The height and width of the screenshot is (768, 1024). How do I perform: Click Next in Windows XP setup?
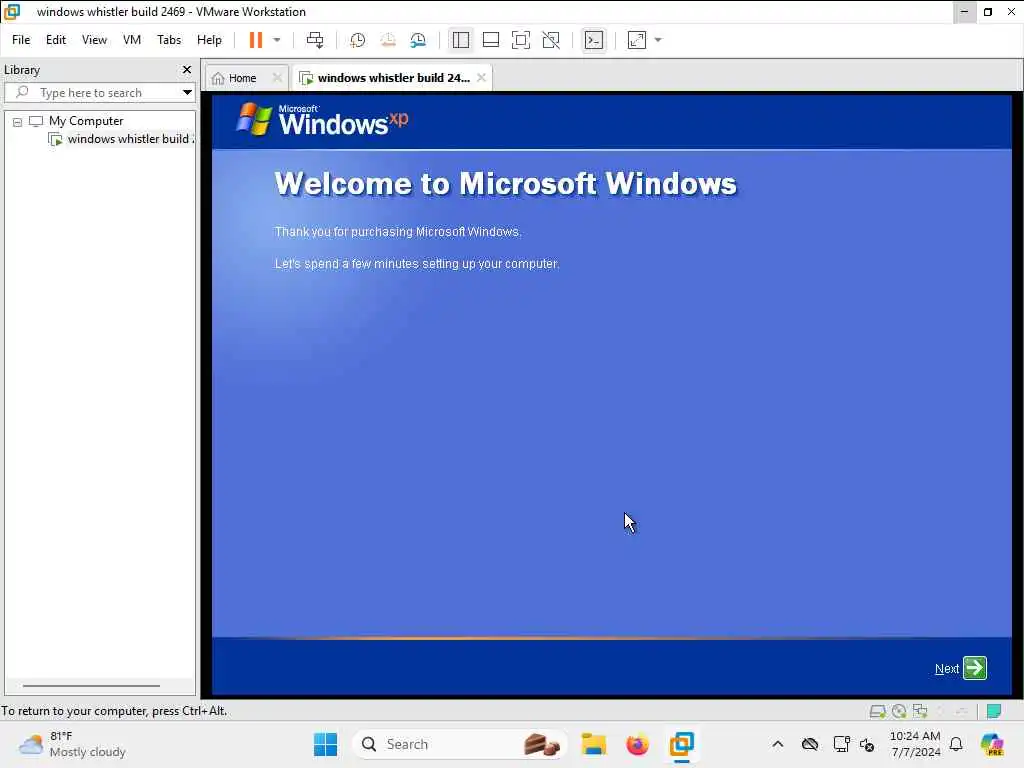(x=946, y=669)
